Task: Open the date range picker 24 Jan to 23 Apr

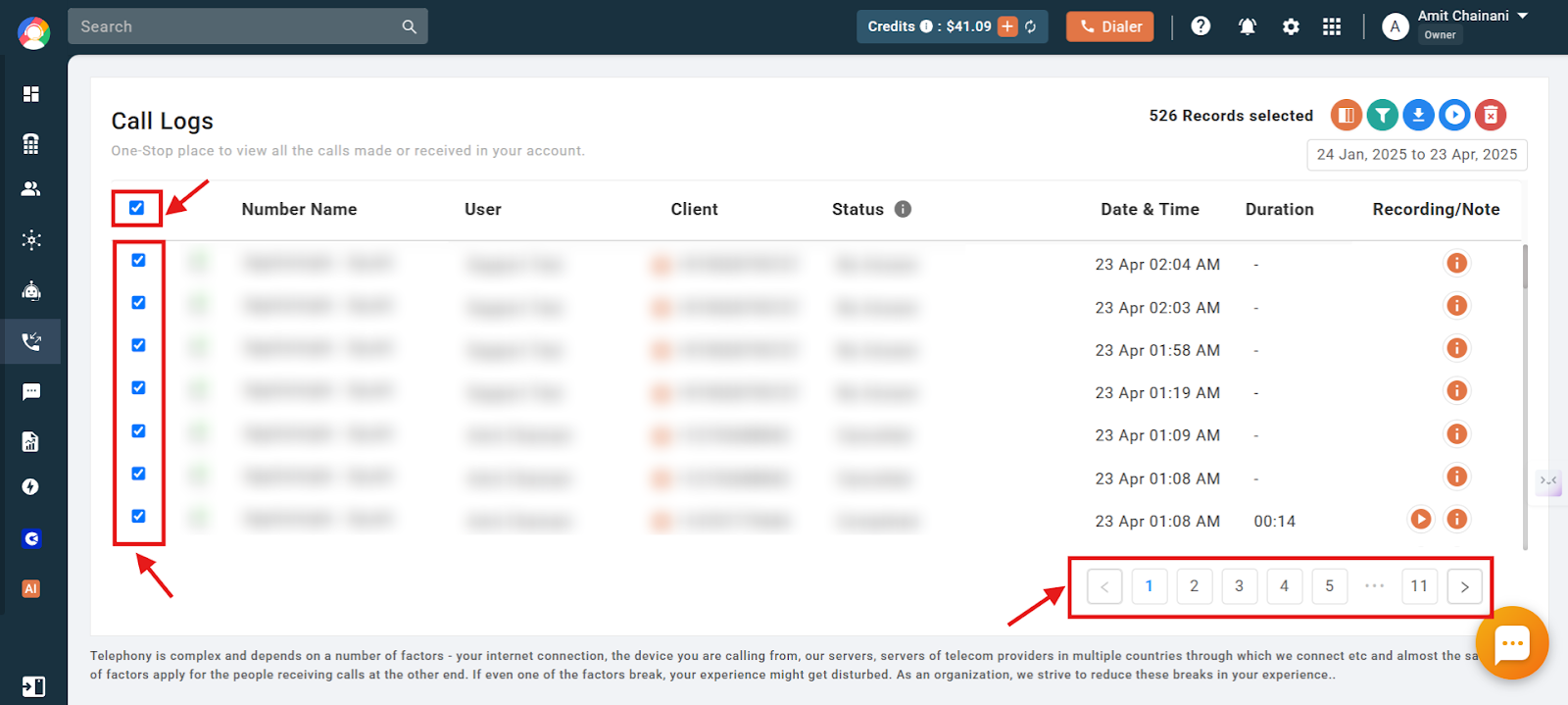Action: [1417, 155]
